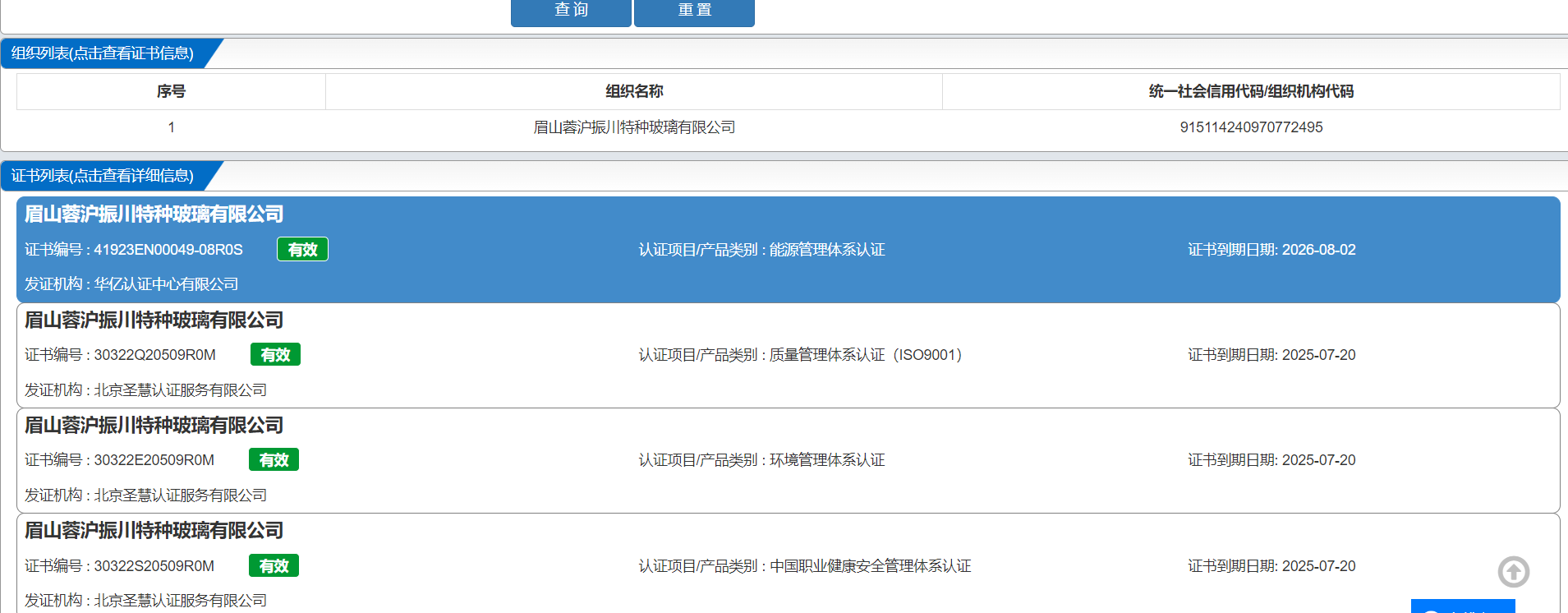Click 有效 badge on certificate 30322S20509R0M
Viewport: 1568px width, 613px height.
click(x=274, y=565)
